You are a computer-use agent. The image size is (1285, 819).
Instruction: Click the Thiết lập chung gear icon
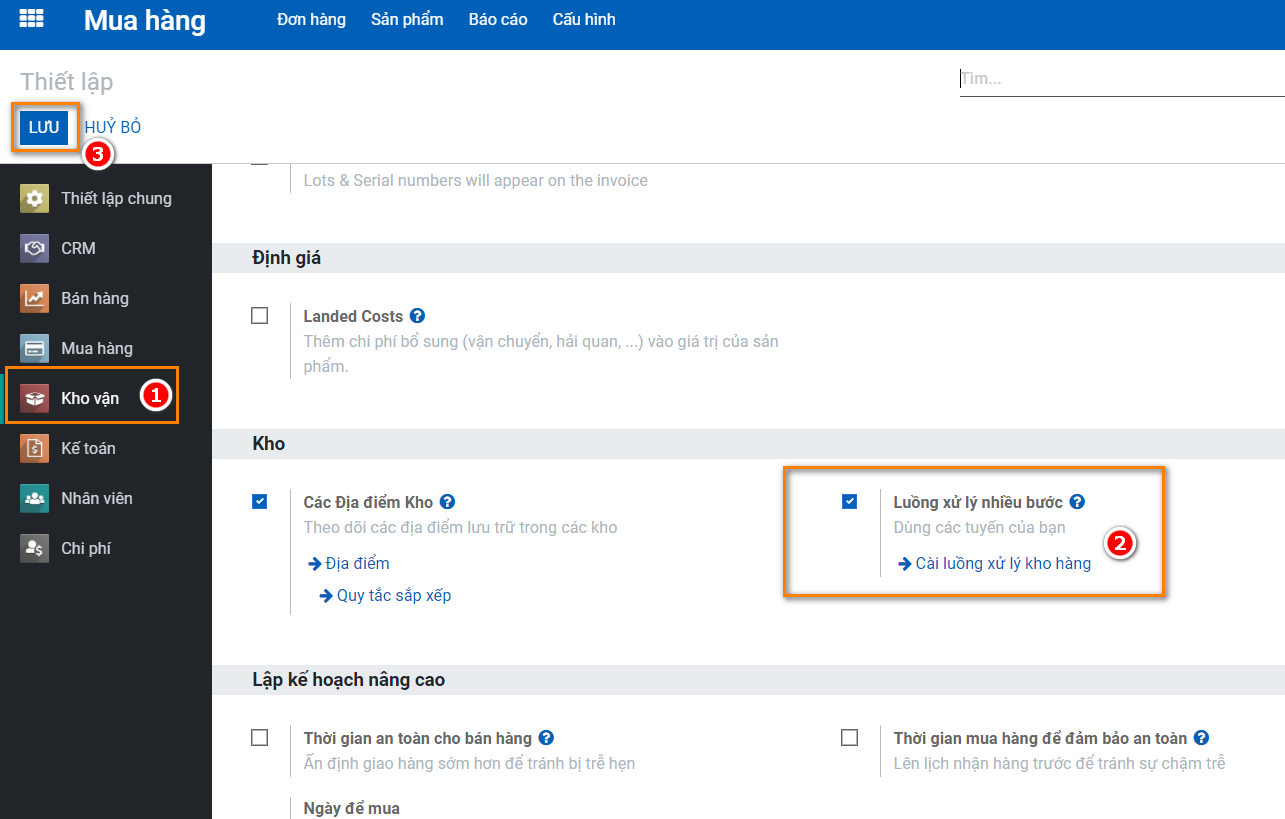[35, 198]
